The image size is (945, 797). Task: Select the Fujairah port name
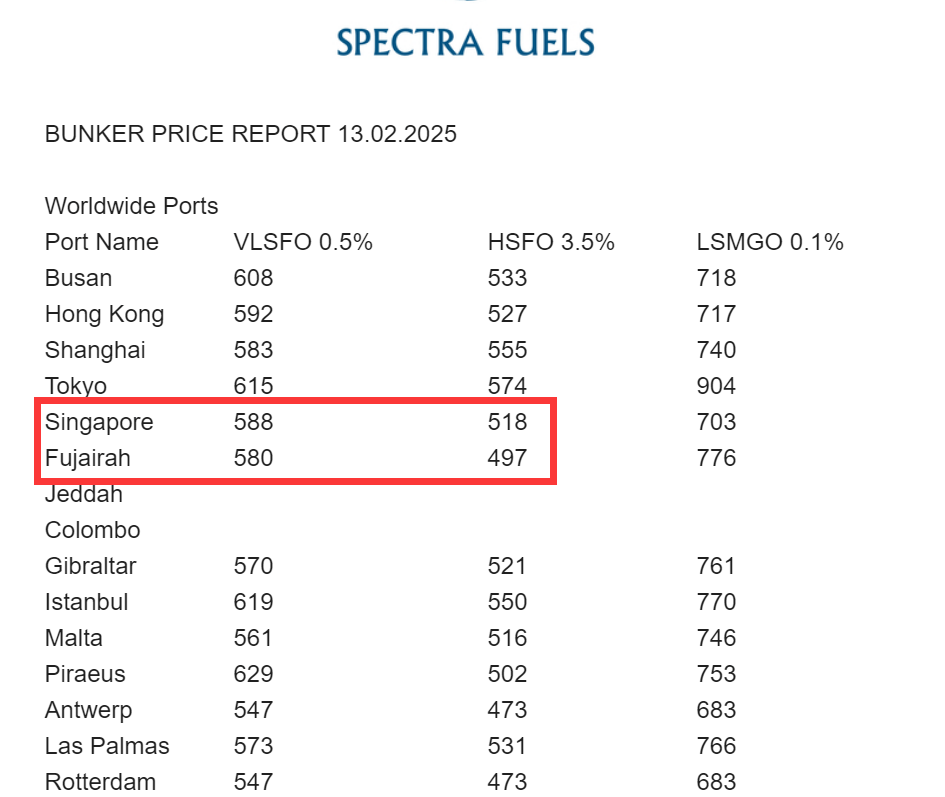point(88,459)
